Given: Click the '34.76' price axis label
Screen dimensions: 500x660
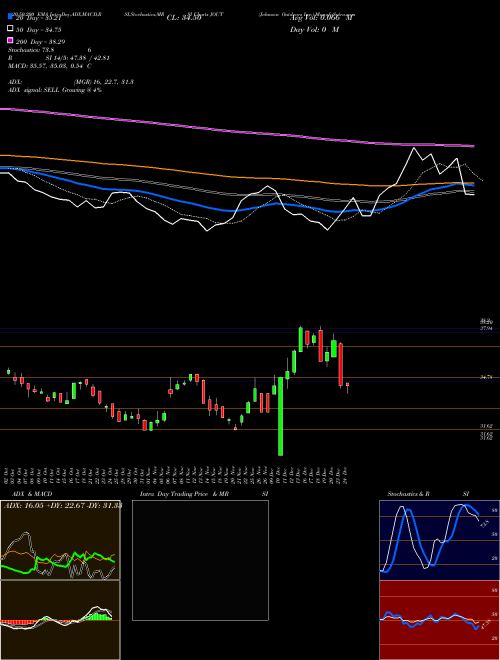Looking at the screenshot, I should [486, 378].
